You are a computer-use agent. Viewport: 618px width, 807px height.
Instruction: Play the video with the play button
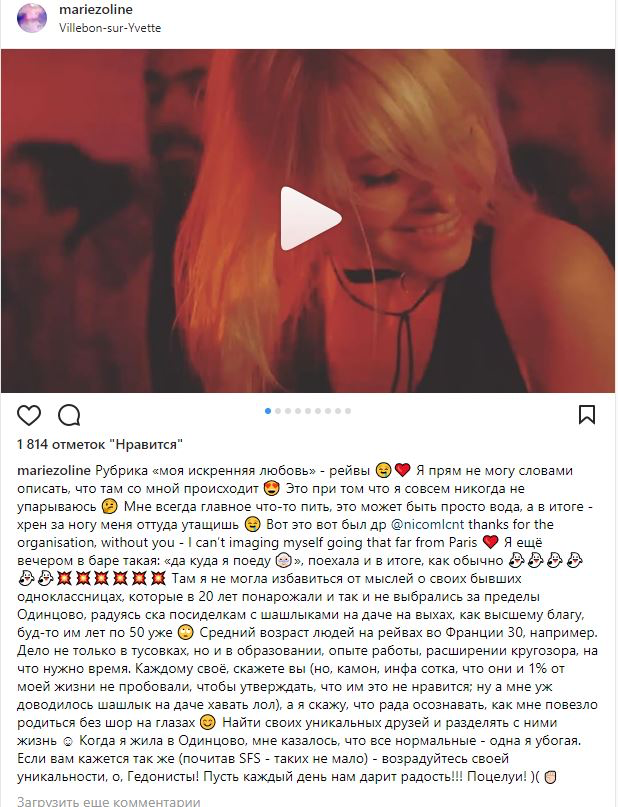click(310, 219)
